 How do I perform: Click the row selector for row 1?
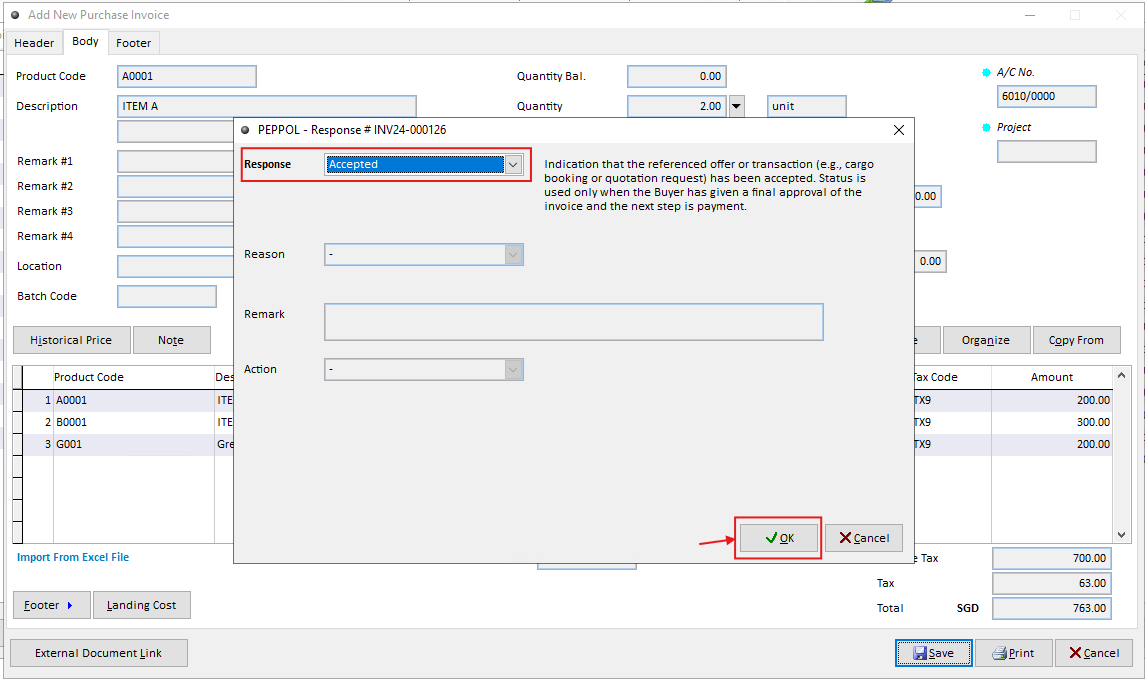click(x=18, y=400)
